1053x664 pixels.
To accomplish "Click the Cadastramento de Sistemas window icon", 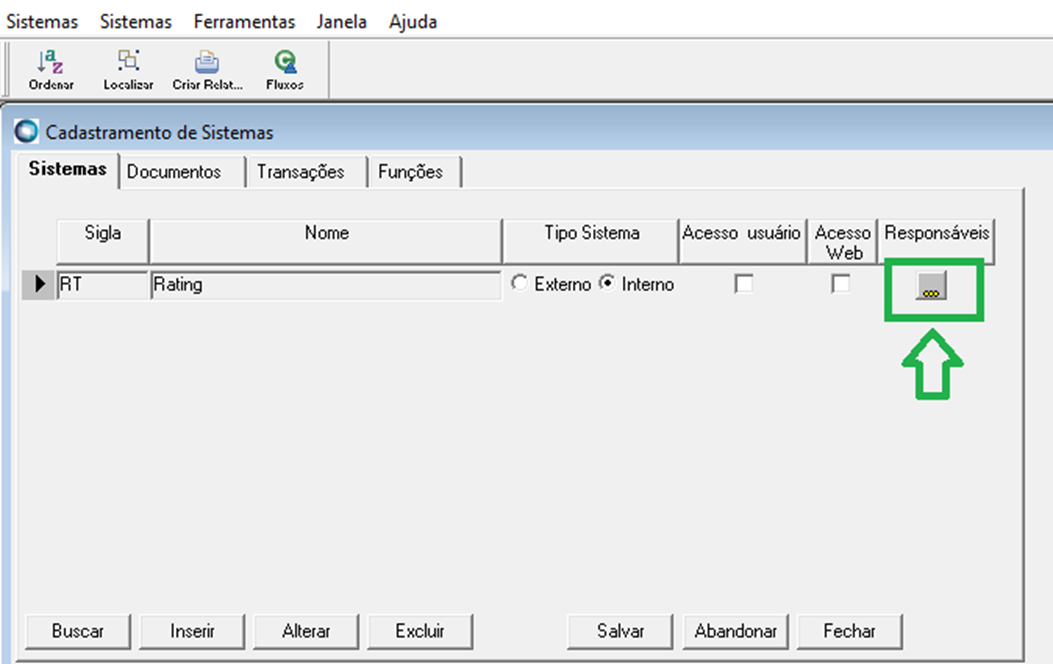I will coord(26,131).
